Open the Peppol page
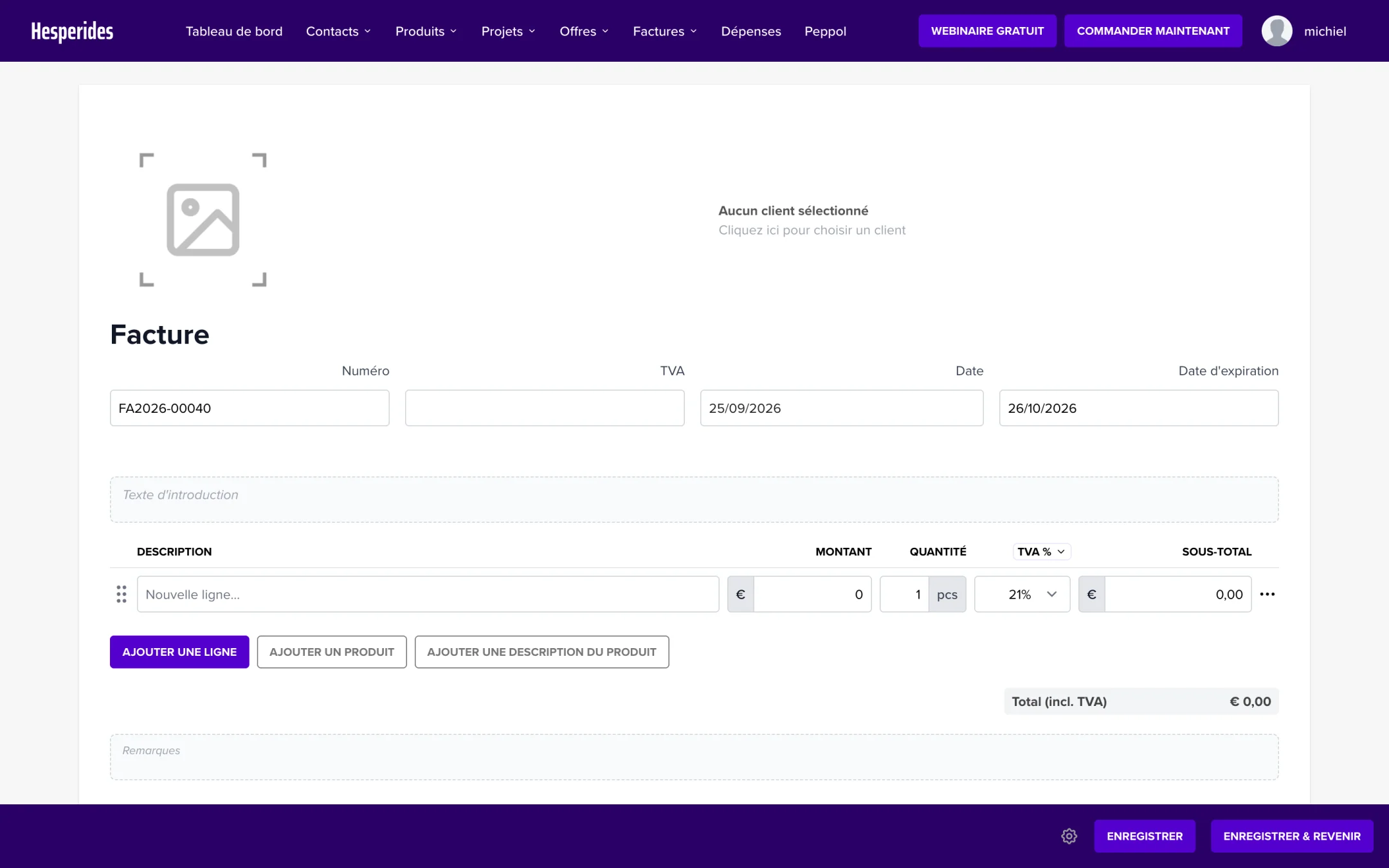 click(825, 31)
